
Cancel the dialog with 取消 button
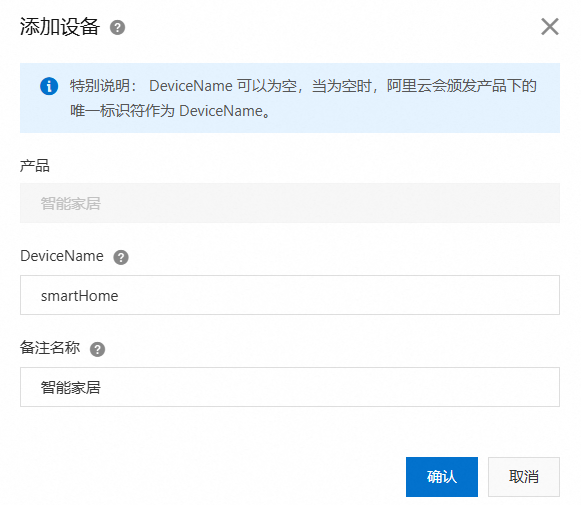pyautogui.click(x=524, y=477)
